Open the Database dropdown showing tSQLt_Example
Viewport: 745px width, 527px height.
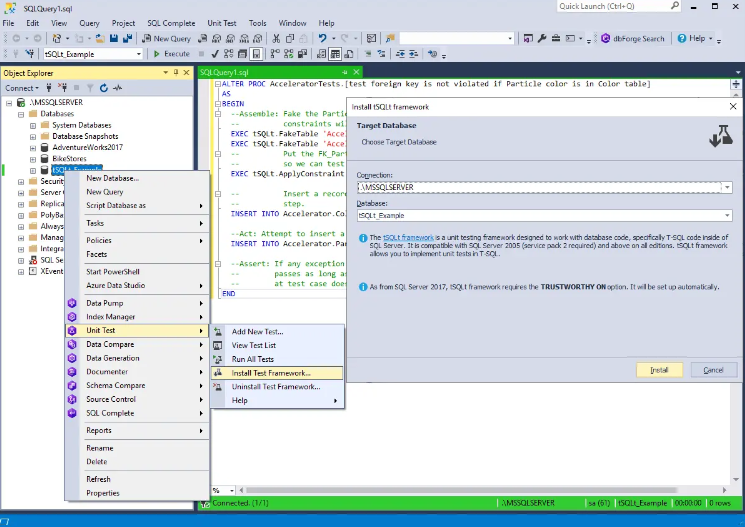[x=727, y=215]
